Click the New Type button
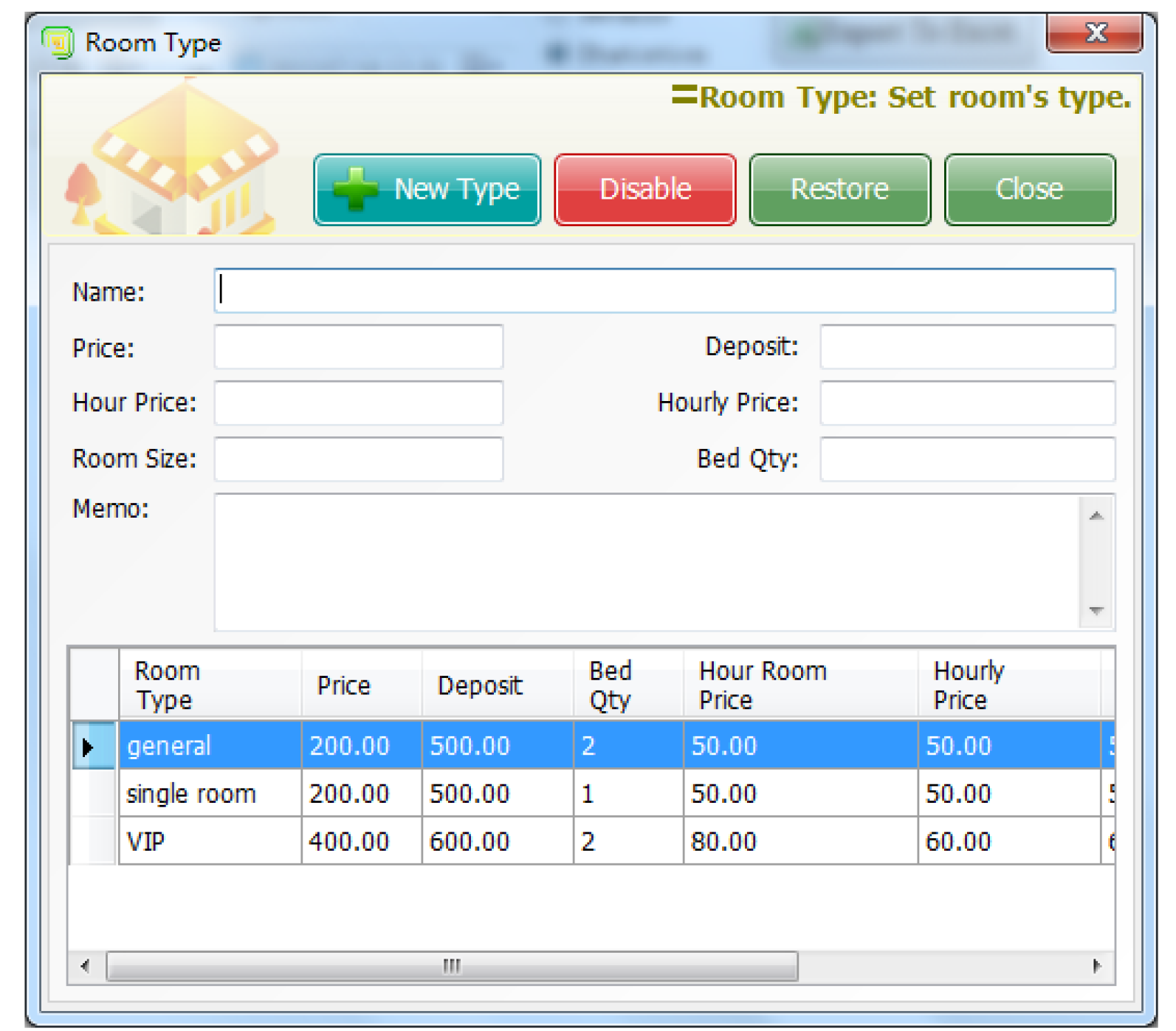This screenshot has width=1176, height=1031. click(x=427, y=190)
